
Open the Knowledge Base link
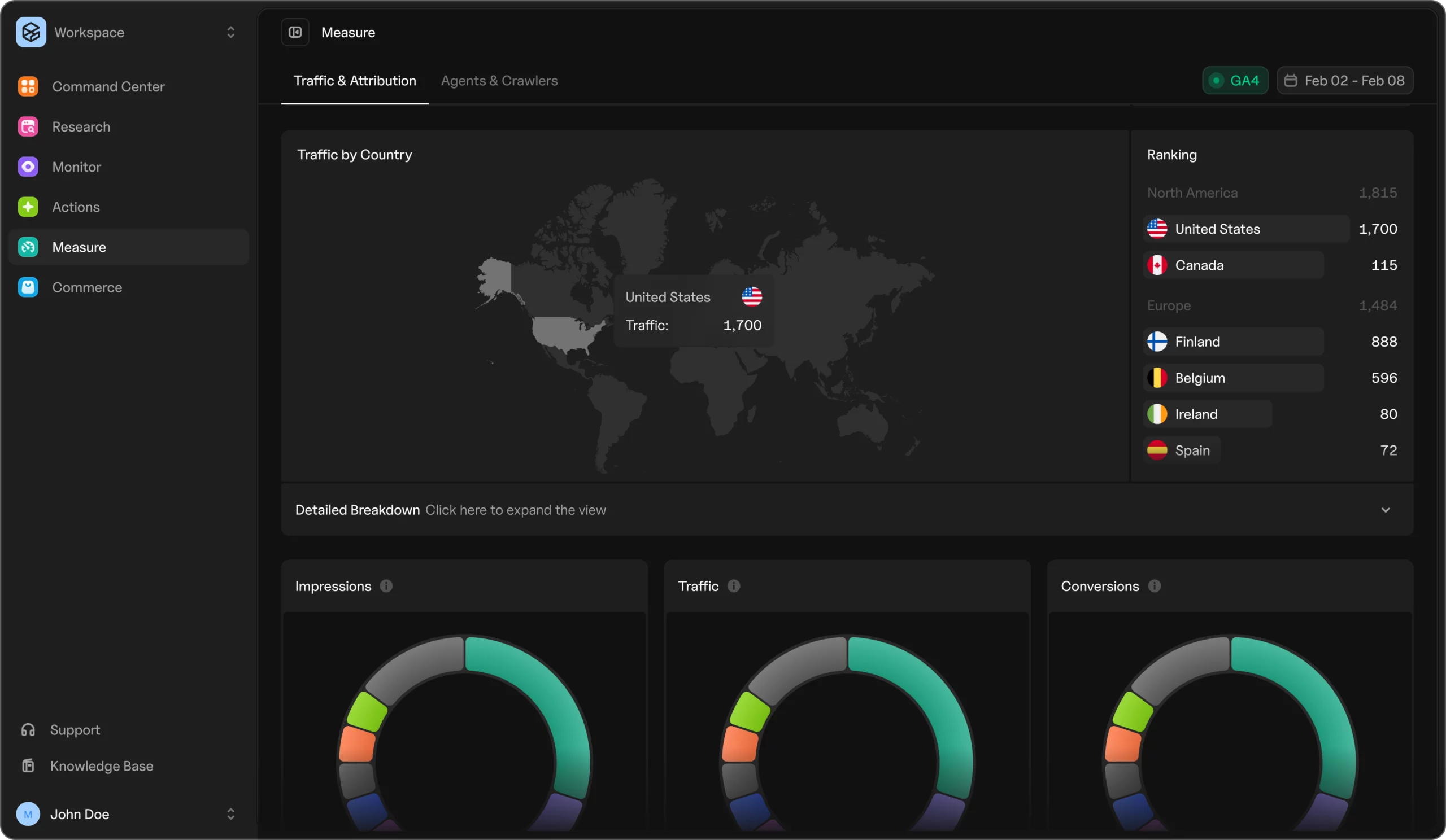tap(101, 766)
